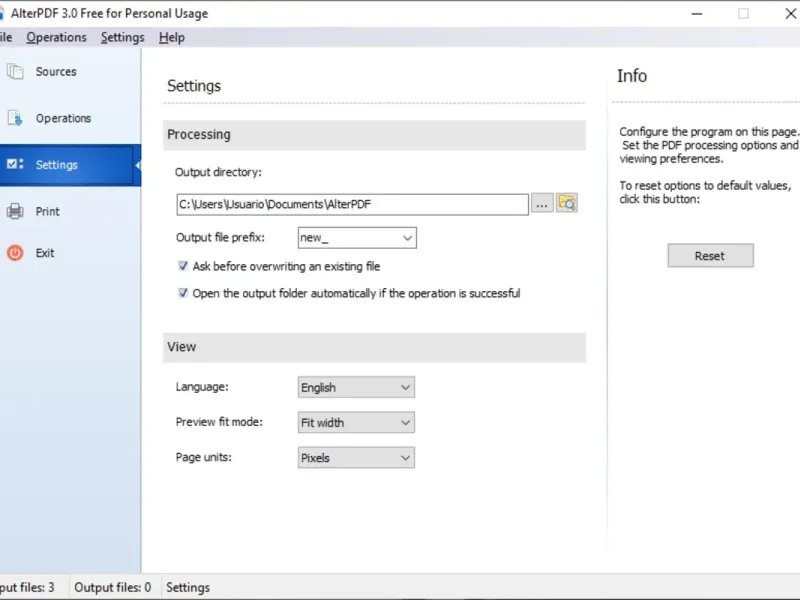Screen dimensions: 800x600
Task: Click the Sources sidebar icon
Action: pos(15,71)
